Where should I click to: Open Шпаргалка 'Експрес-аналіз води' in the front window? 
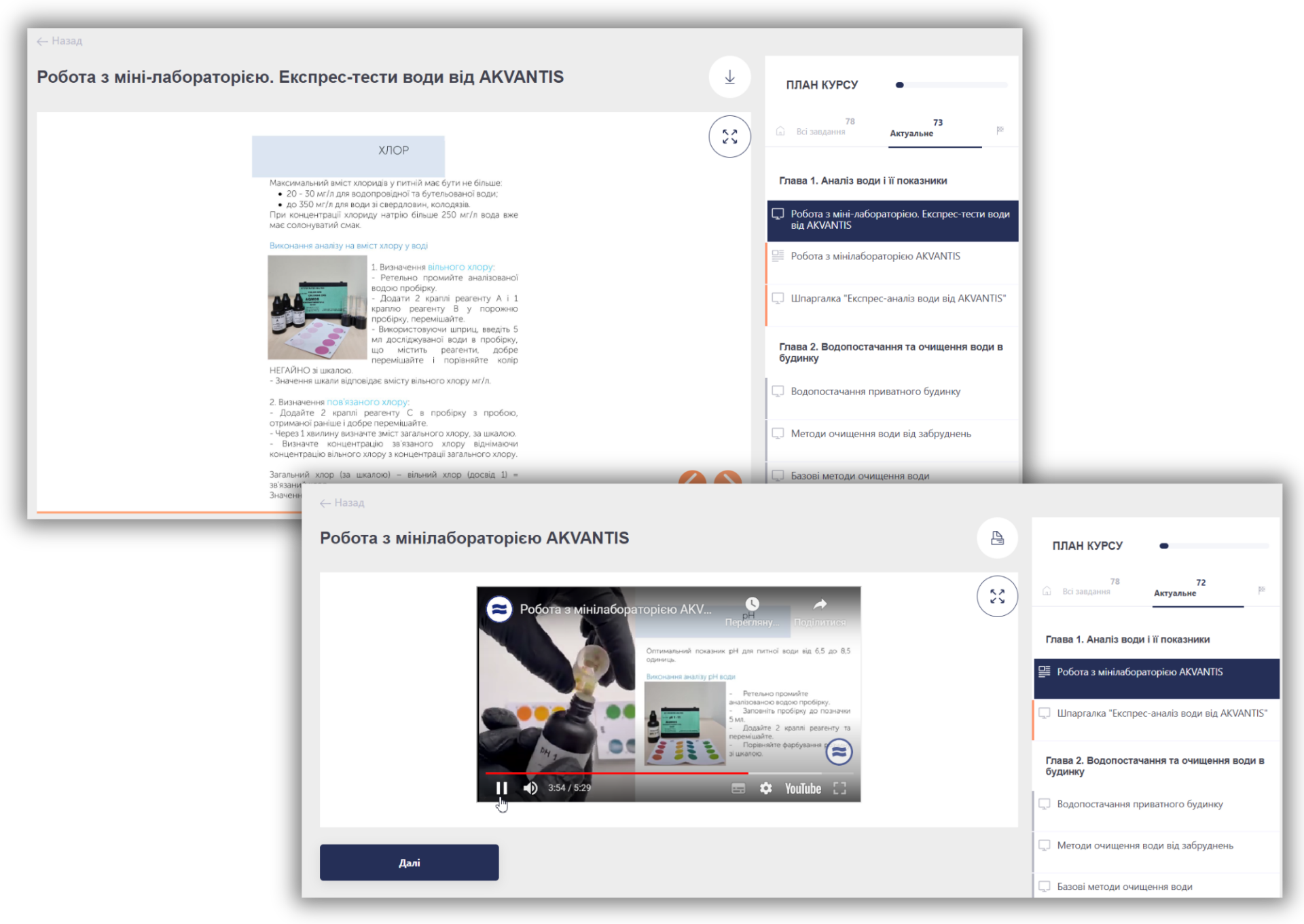pyautogui.click(x=1157, y=720)
